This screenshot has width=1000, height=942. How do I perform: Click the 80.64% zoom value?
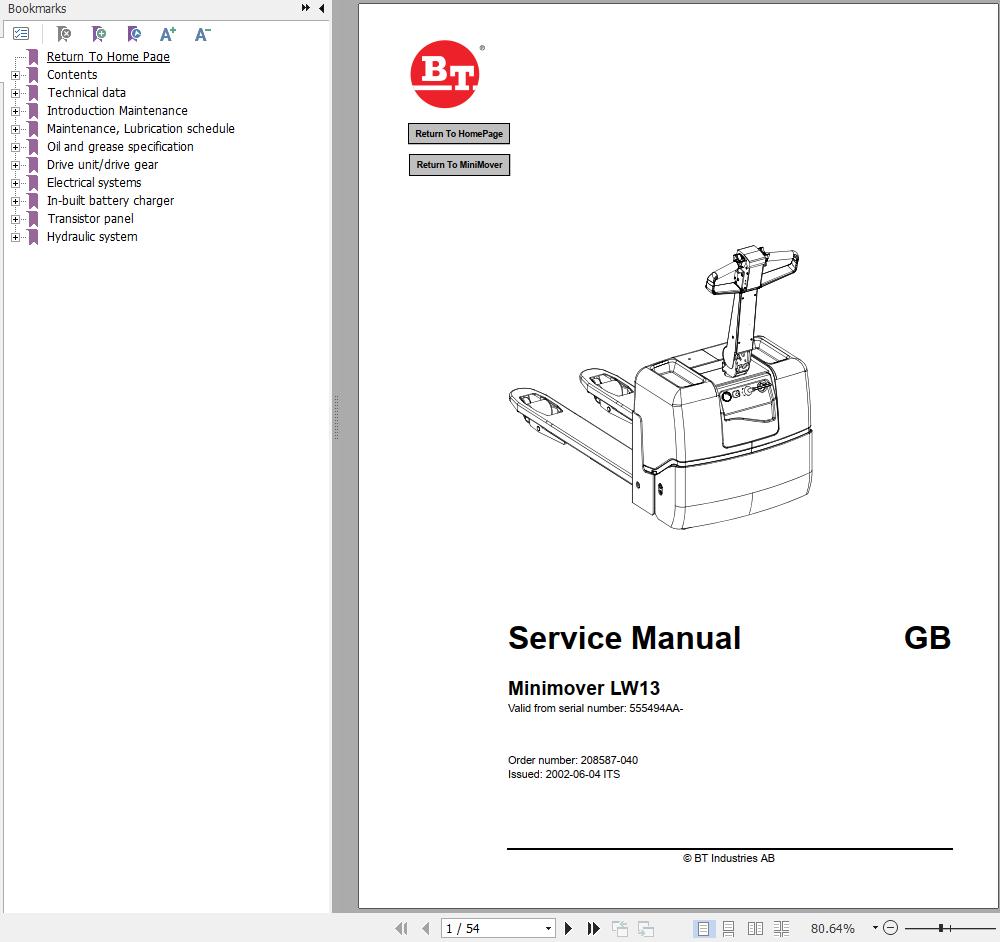pyautogui.click(x=832, y=929)
